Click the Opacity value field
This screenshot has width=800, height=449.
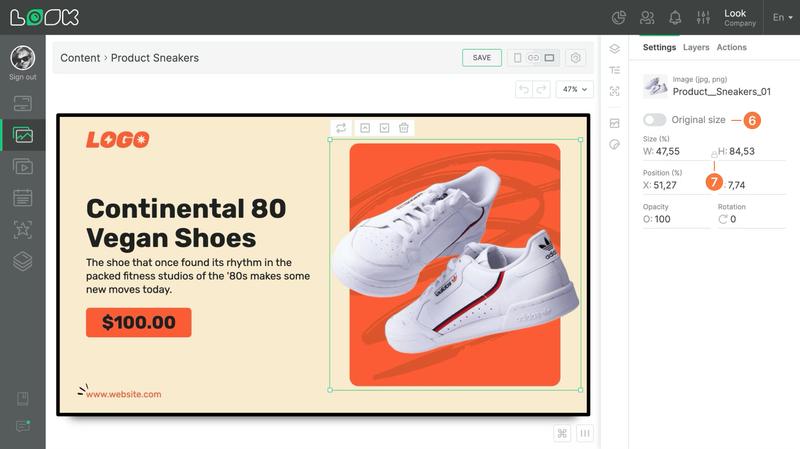pyautogui.click(x=676, y=219)
